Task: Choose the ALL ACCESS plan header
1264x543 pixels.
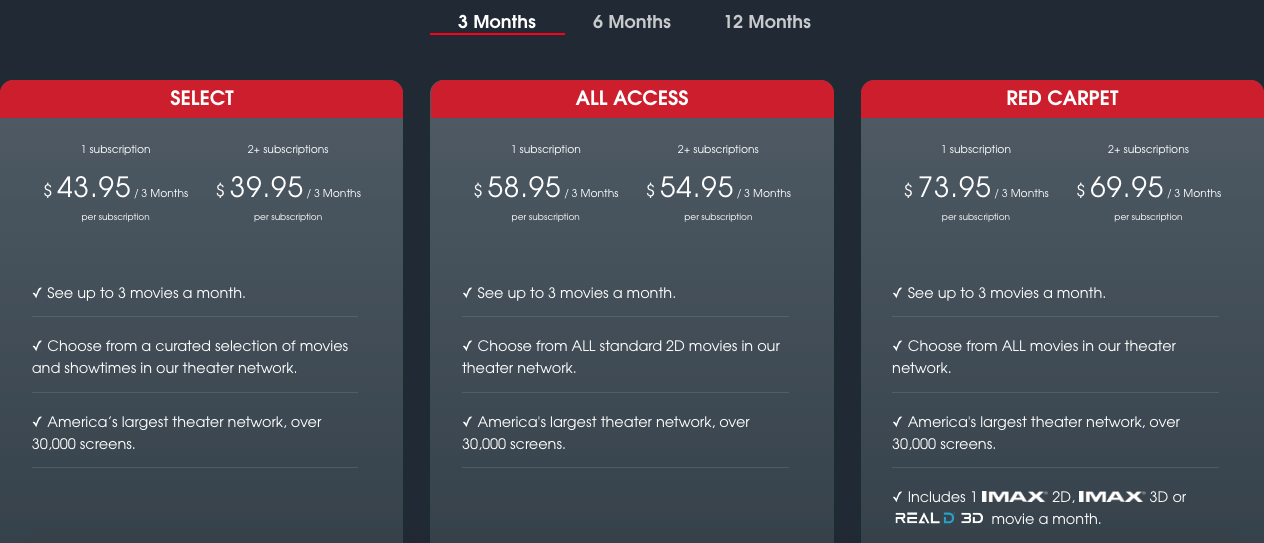Action: click(632, 98)
